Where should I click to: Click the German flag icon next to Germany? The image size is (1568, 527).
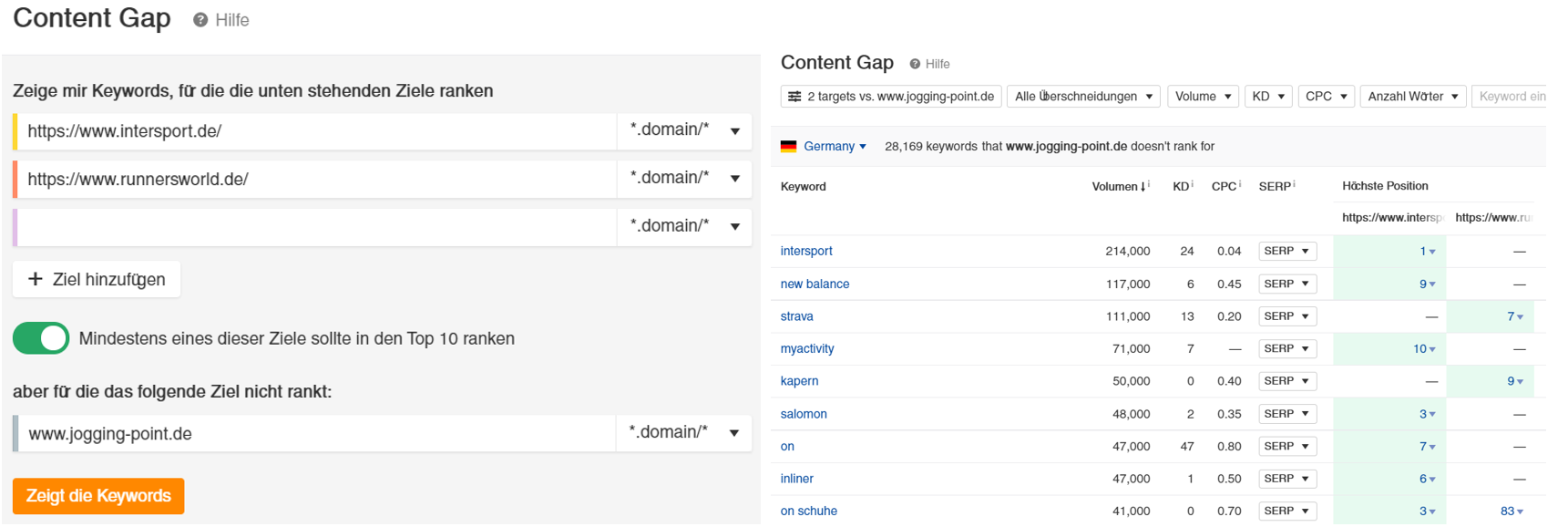coord(787,146)
